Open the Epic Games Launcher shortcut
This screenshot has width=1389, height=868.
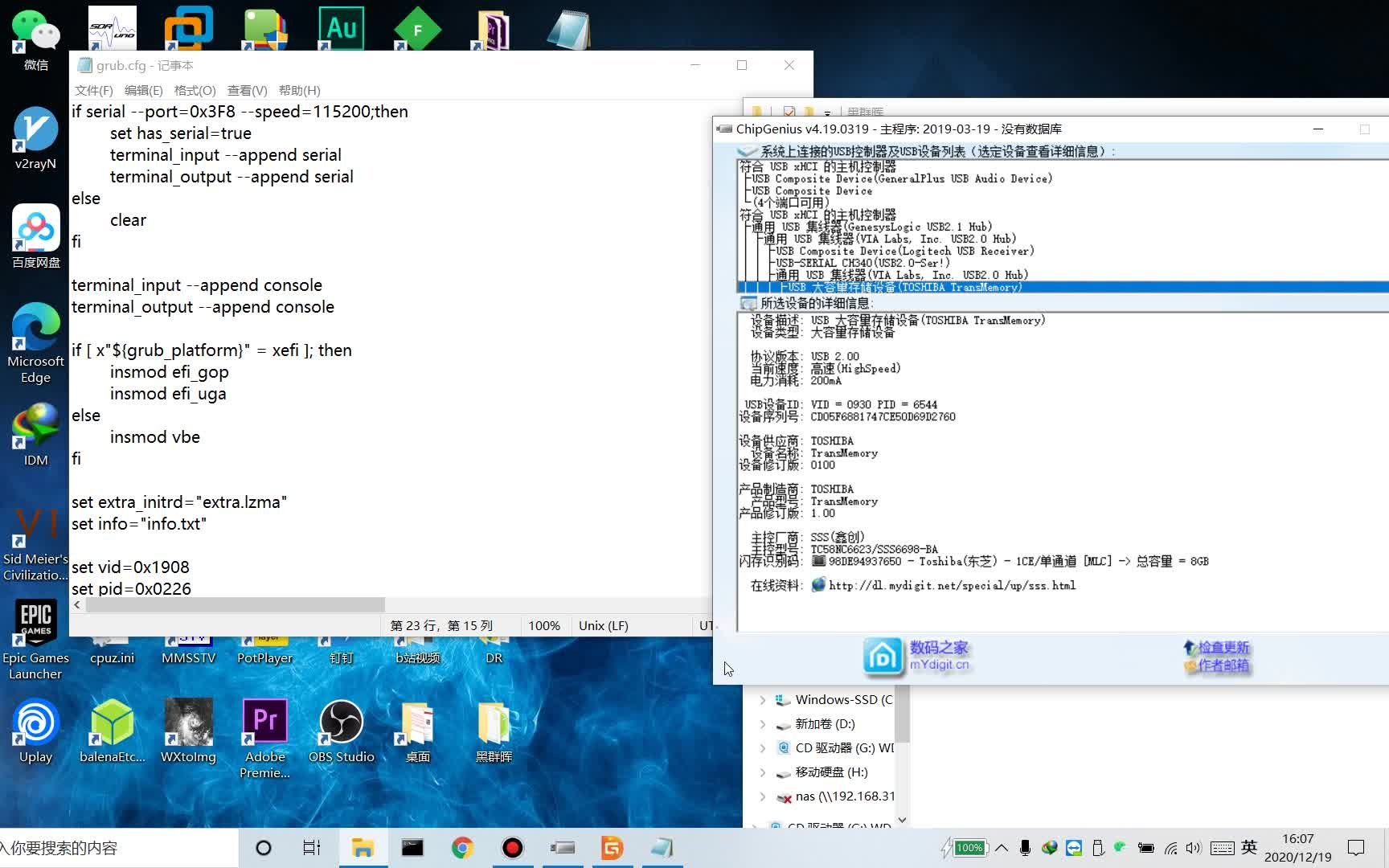(35, 640)
